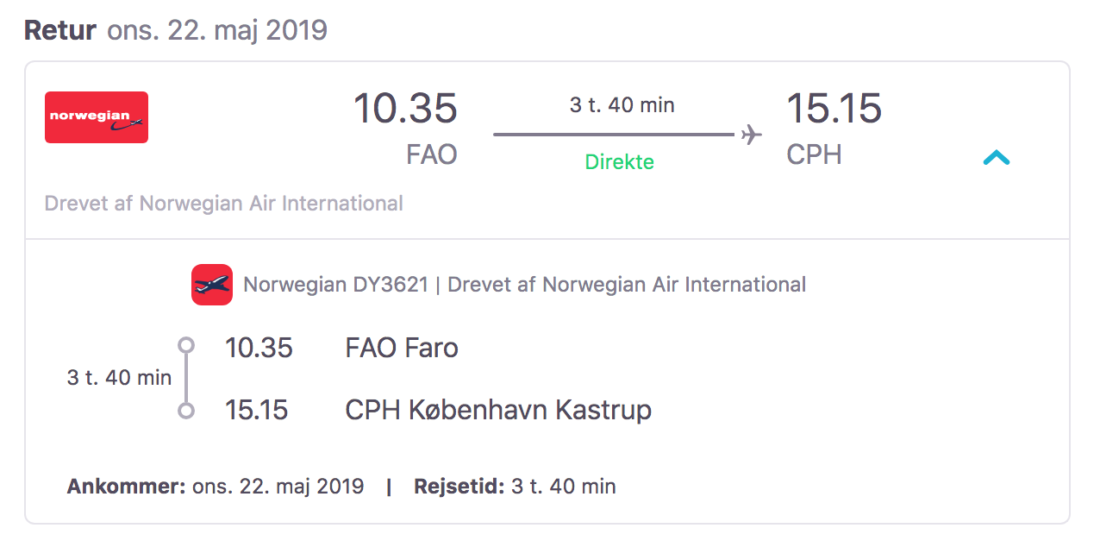This screenshot has width=1100, height=547.
Task: Click CPH København Kastrup airport name
Action: (x=498, y=410)
